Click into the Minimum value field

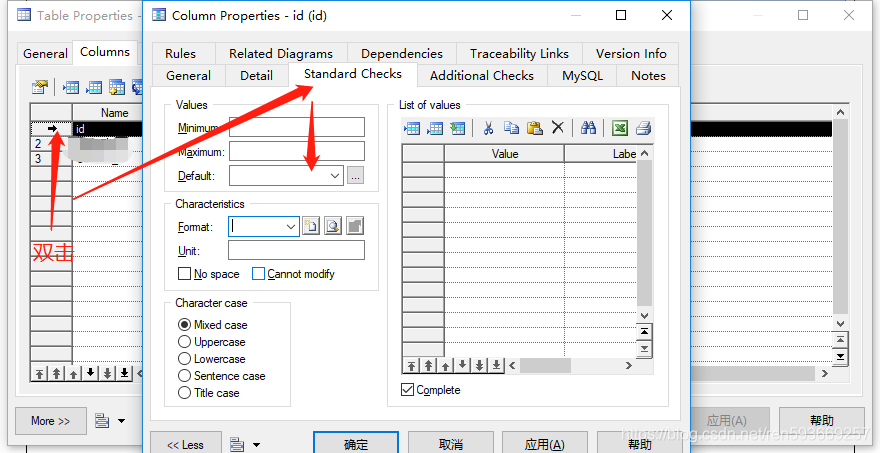pos(297,127)
